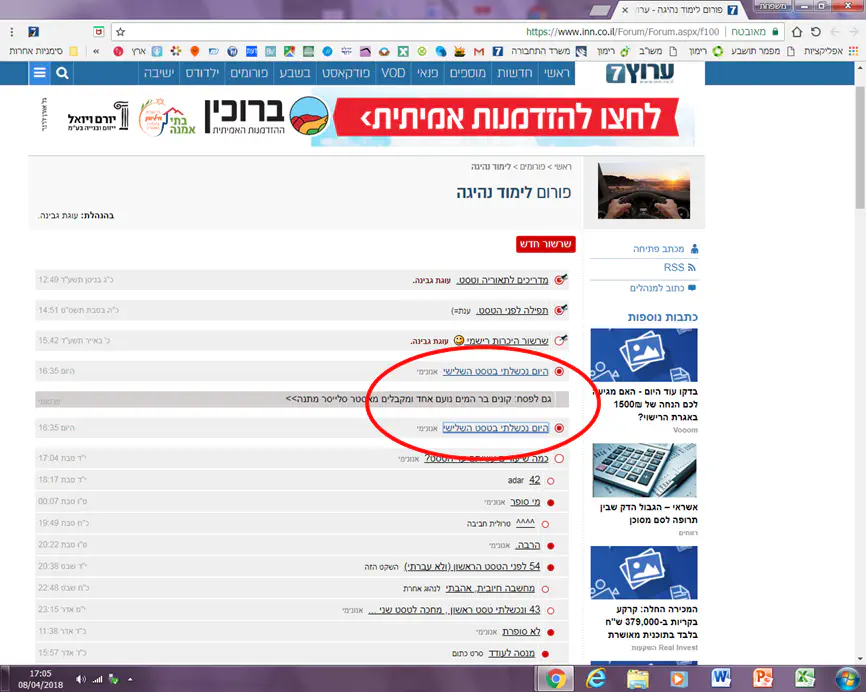Open Word from the taskbar
This screenshot has height=692, width=866.
pyautogui.click(x=722, y=678)
